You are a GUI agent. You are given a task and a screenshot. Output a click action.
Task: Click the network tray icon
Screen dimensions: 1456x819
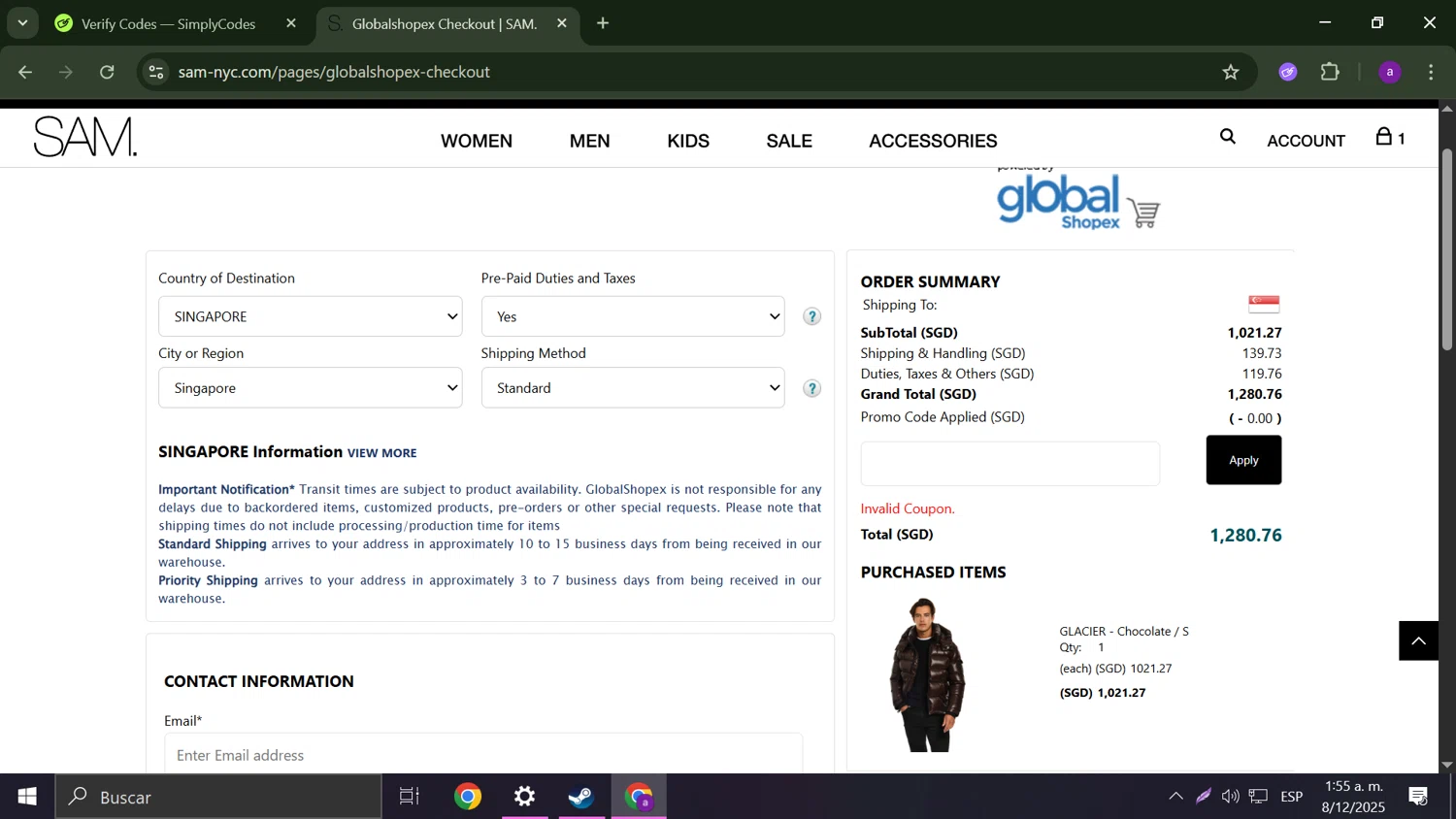(x=1258, y=797)
